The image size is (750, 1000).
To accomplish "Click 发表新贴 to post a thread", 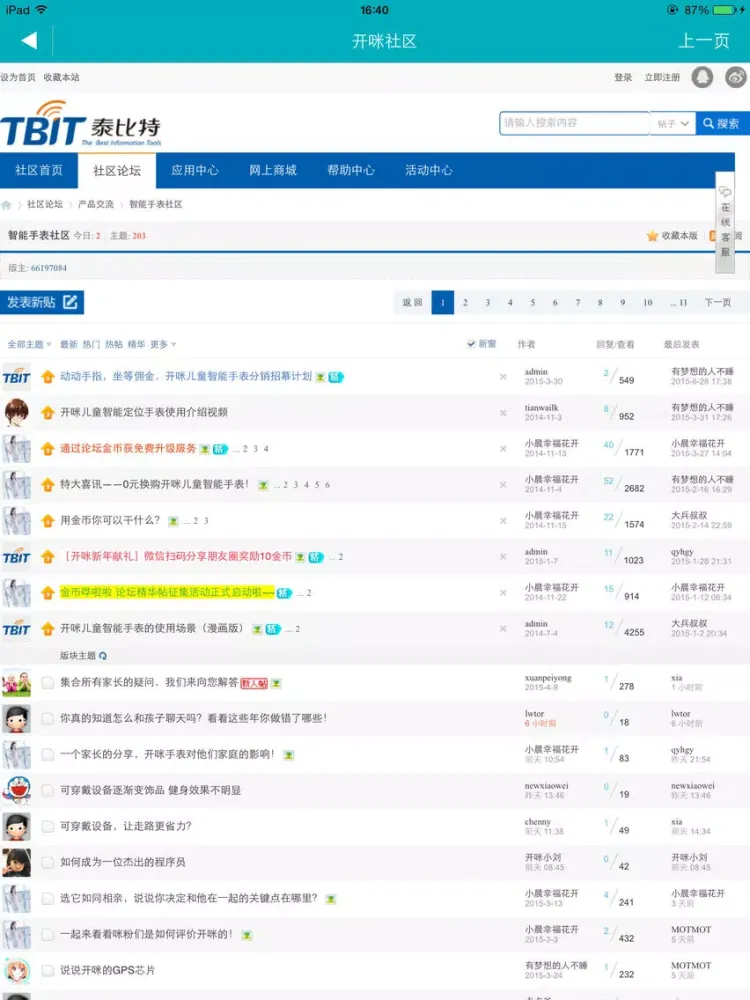I will (42, 302).
